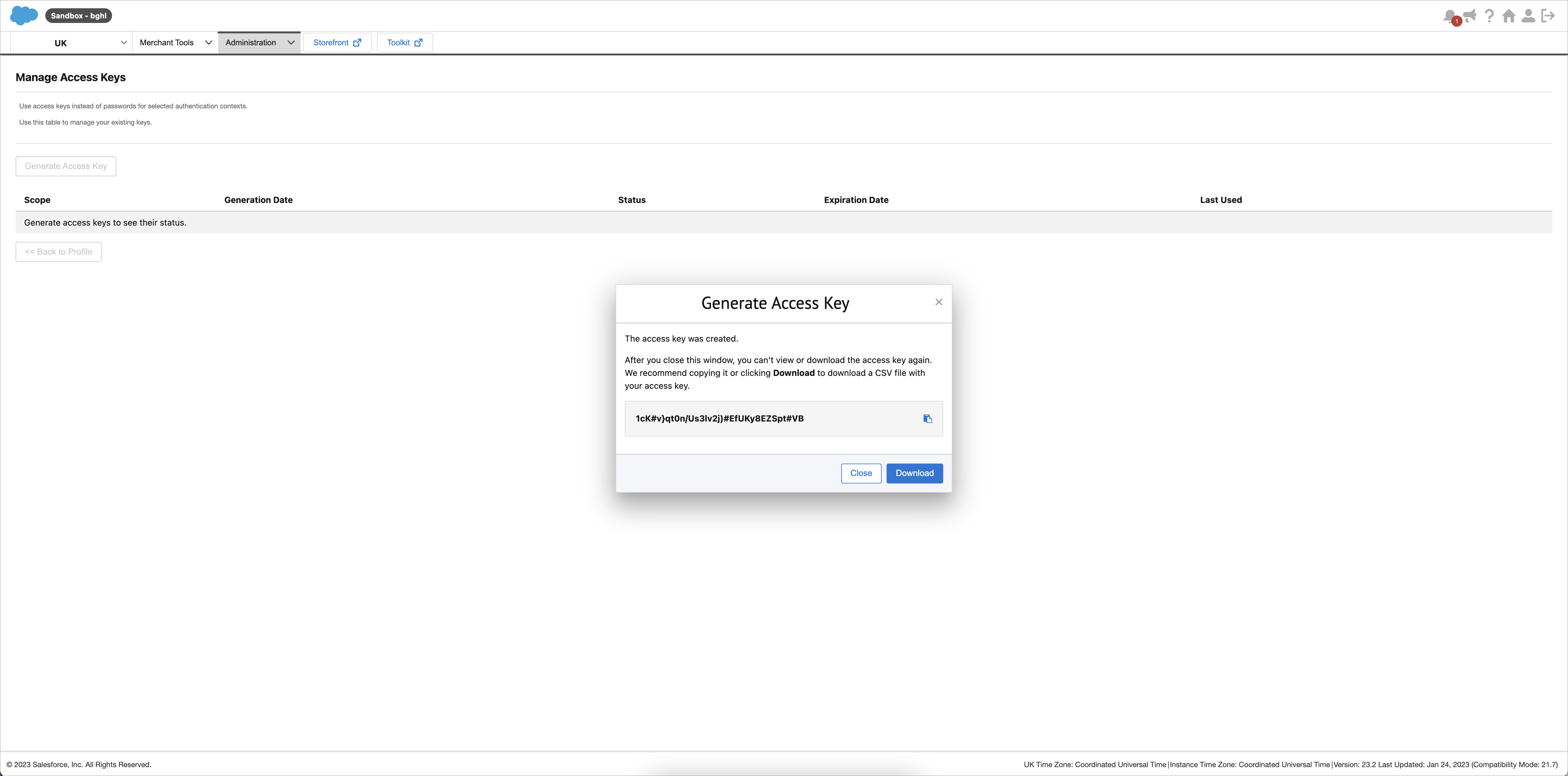Open the announcements megaphone icon
The height and width of the screenshot is (776, 1568).
[1470, 15]
